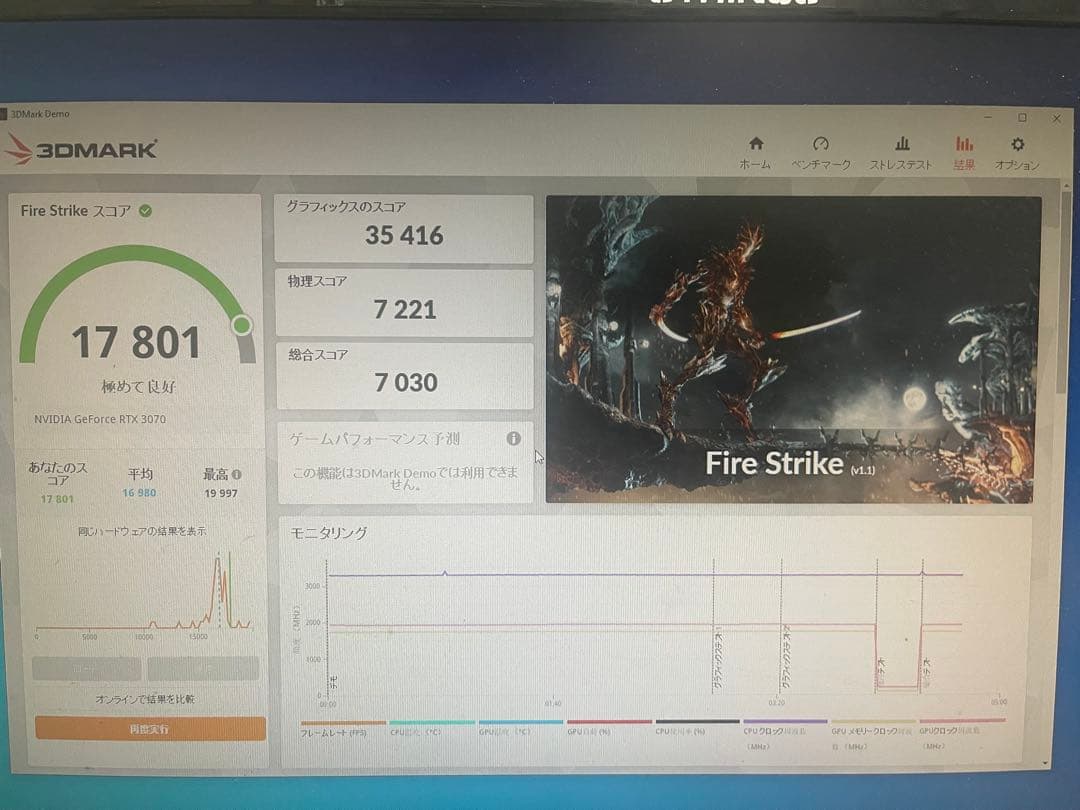The width and height of the screenshot is (1080, 810).
Task: Click the info icon beside 最高 score
Action: (236, 475)
